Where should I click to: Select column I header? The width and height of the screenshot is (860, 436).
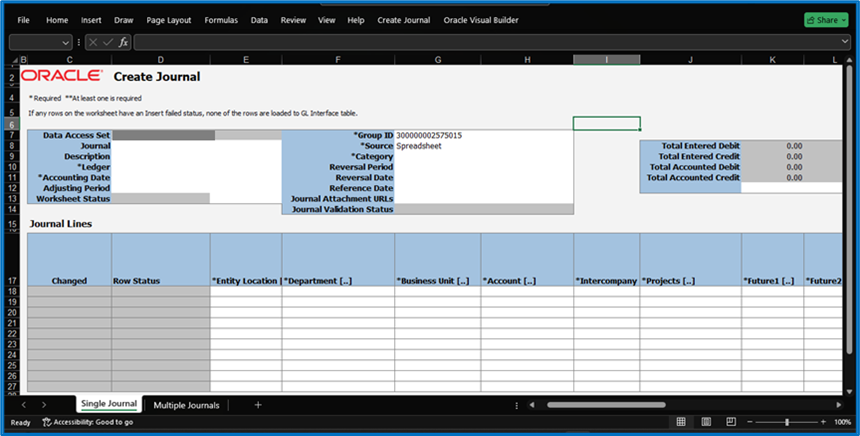607,60
